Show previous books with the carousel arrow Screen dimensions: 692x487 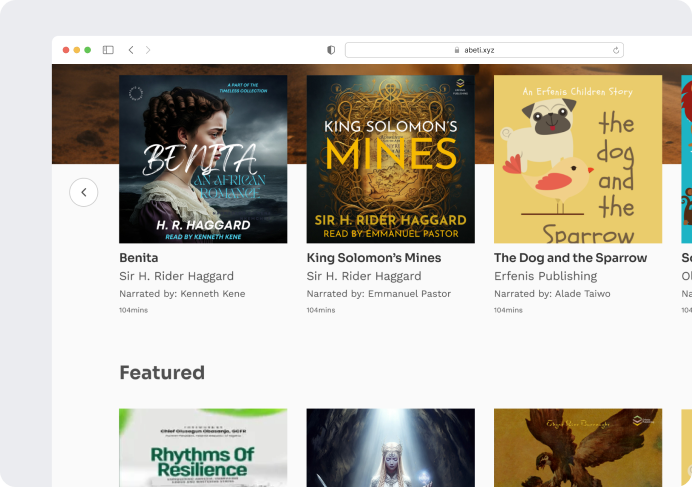[x=83, y=192]
